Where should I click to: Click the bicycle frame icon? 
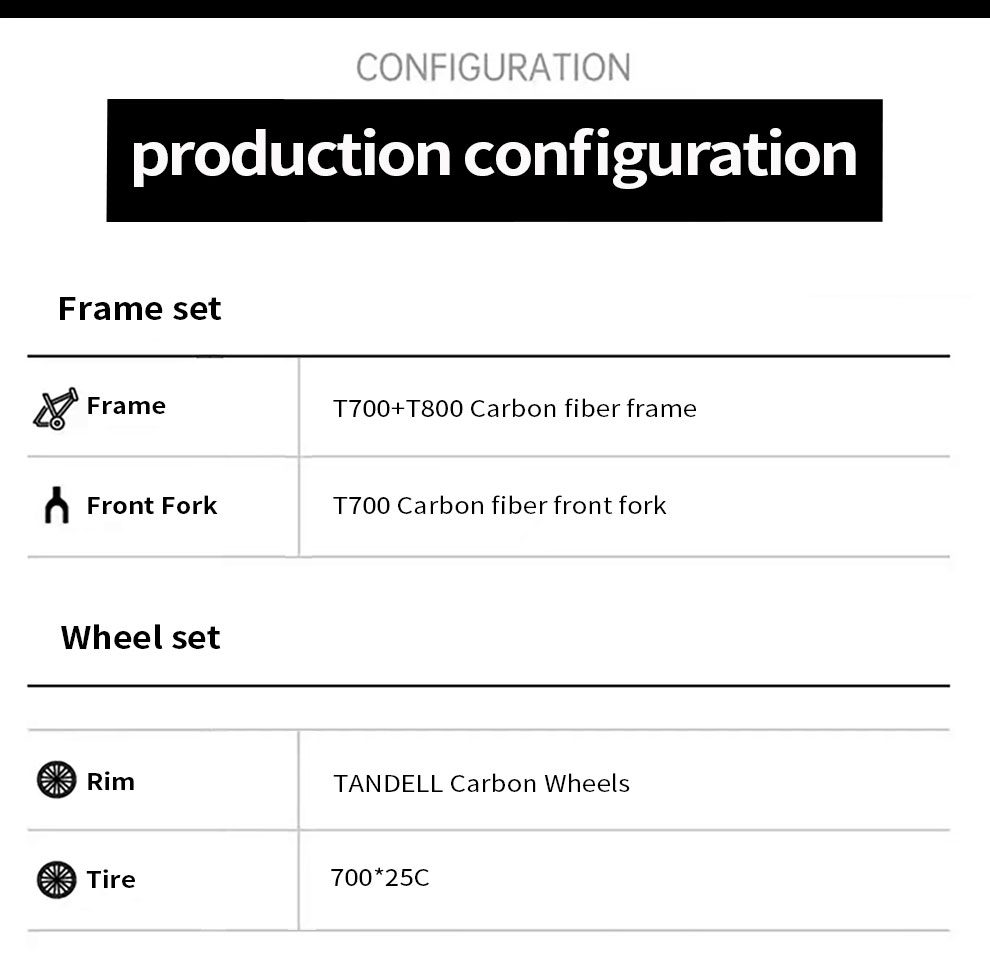pos(56,409)
